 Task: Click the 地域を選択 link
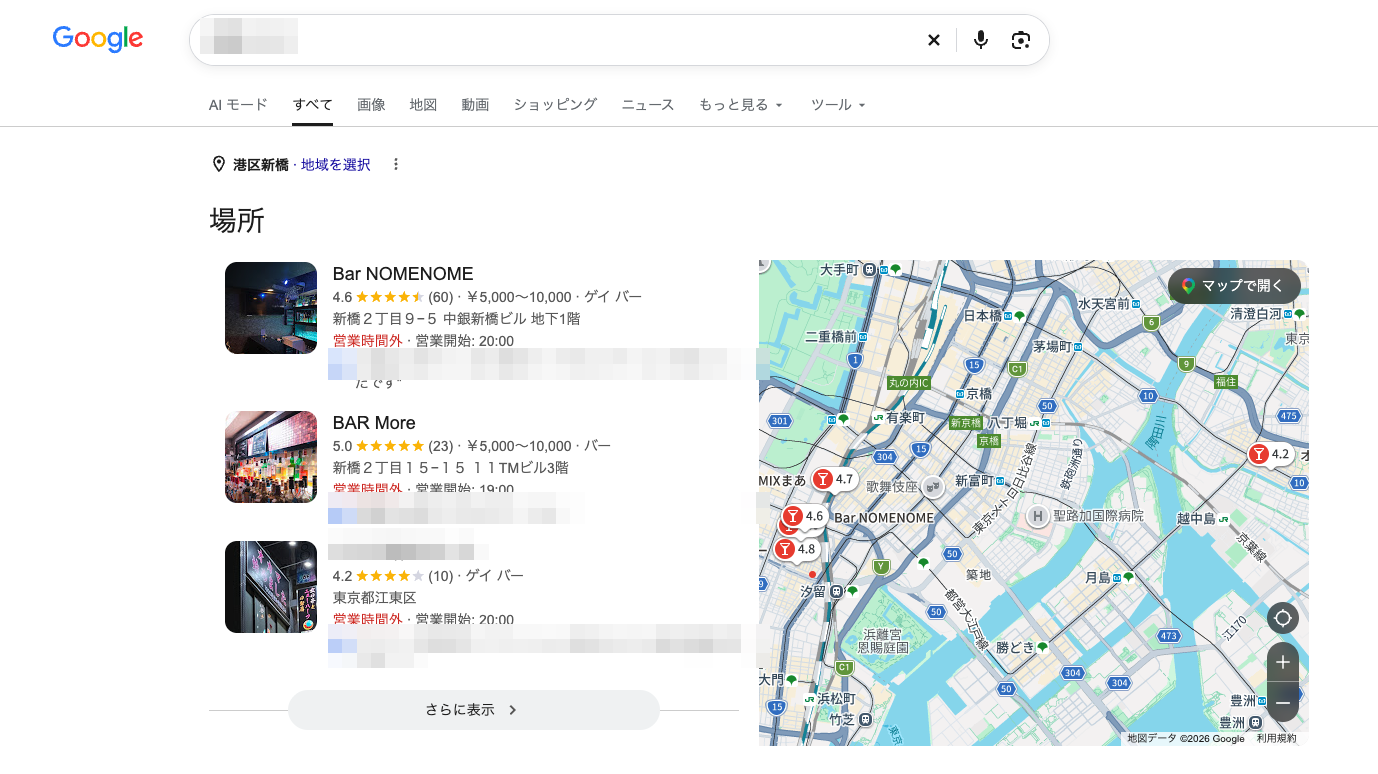point(335,164)
